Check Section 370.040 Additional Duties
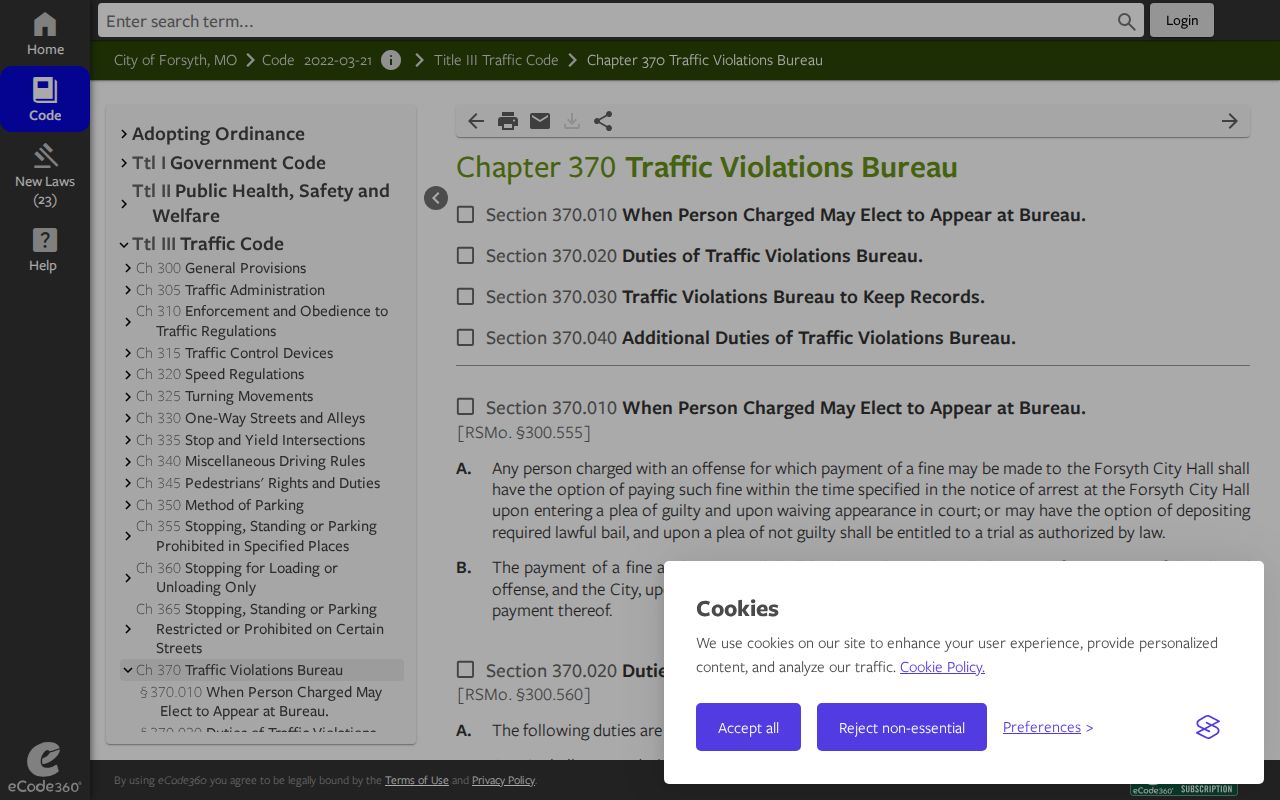 [x=465, y=337]
